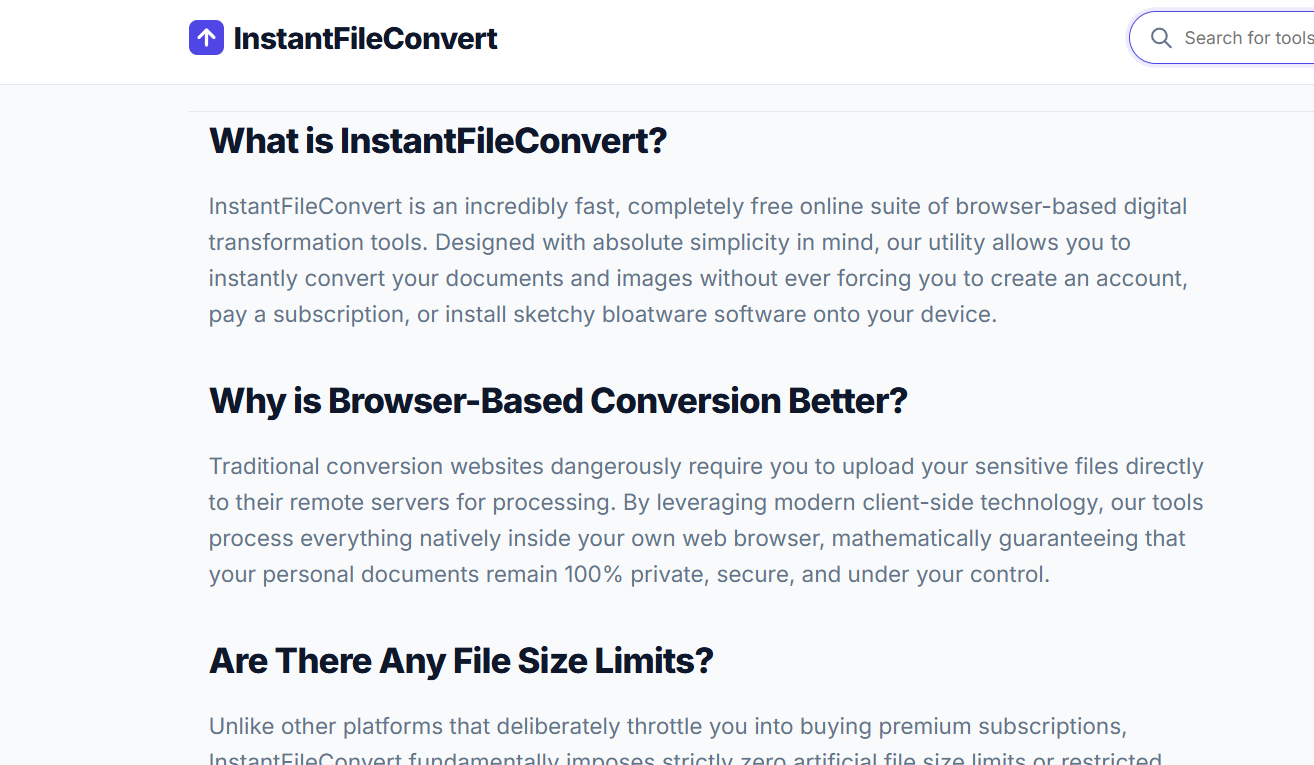
Task: Select the Are There Any File Size Limits heading
Action: pyautogui.click(x=460, y=660)
